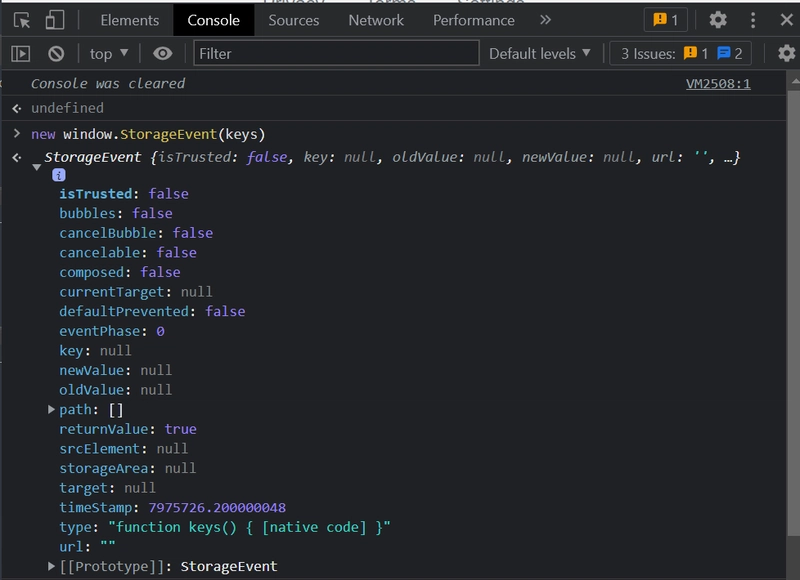Viewport: 800px width, 580px height.
Task: Open the three-dot customize DevTools menu
Action: [x=753, y=20]
